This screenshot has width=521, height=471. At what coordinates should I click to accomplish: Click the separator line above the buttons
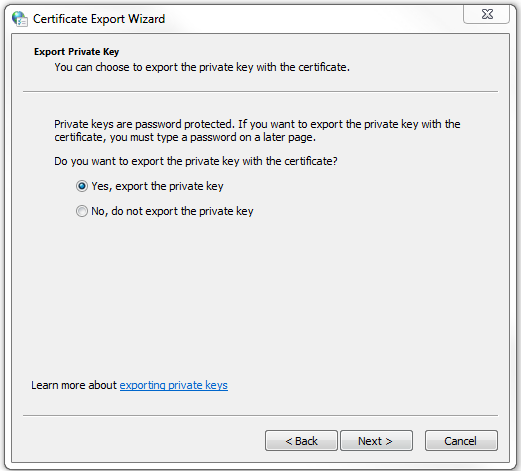coord(260,416)
